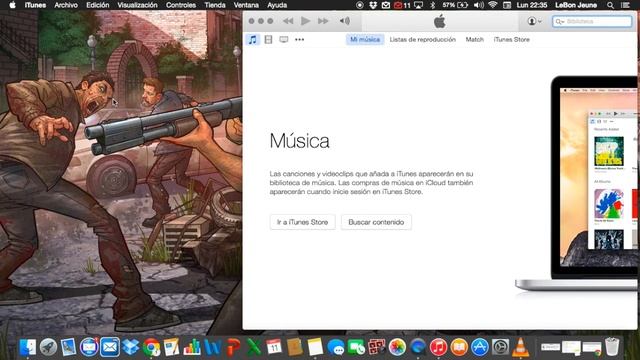640x360 pixels.
Task: Open the Ventana menu
Action: [246, 5]
